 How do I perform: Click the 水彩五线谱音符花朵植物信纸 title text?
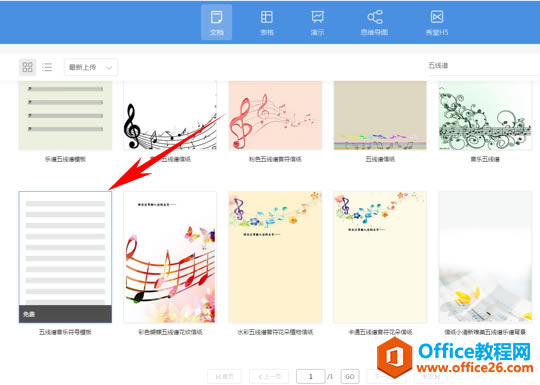275,332
